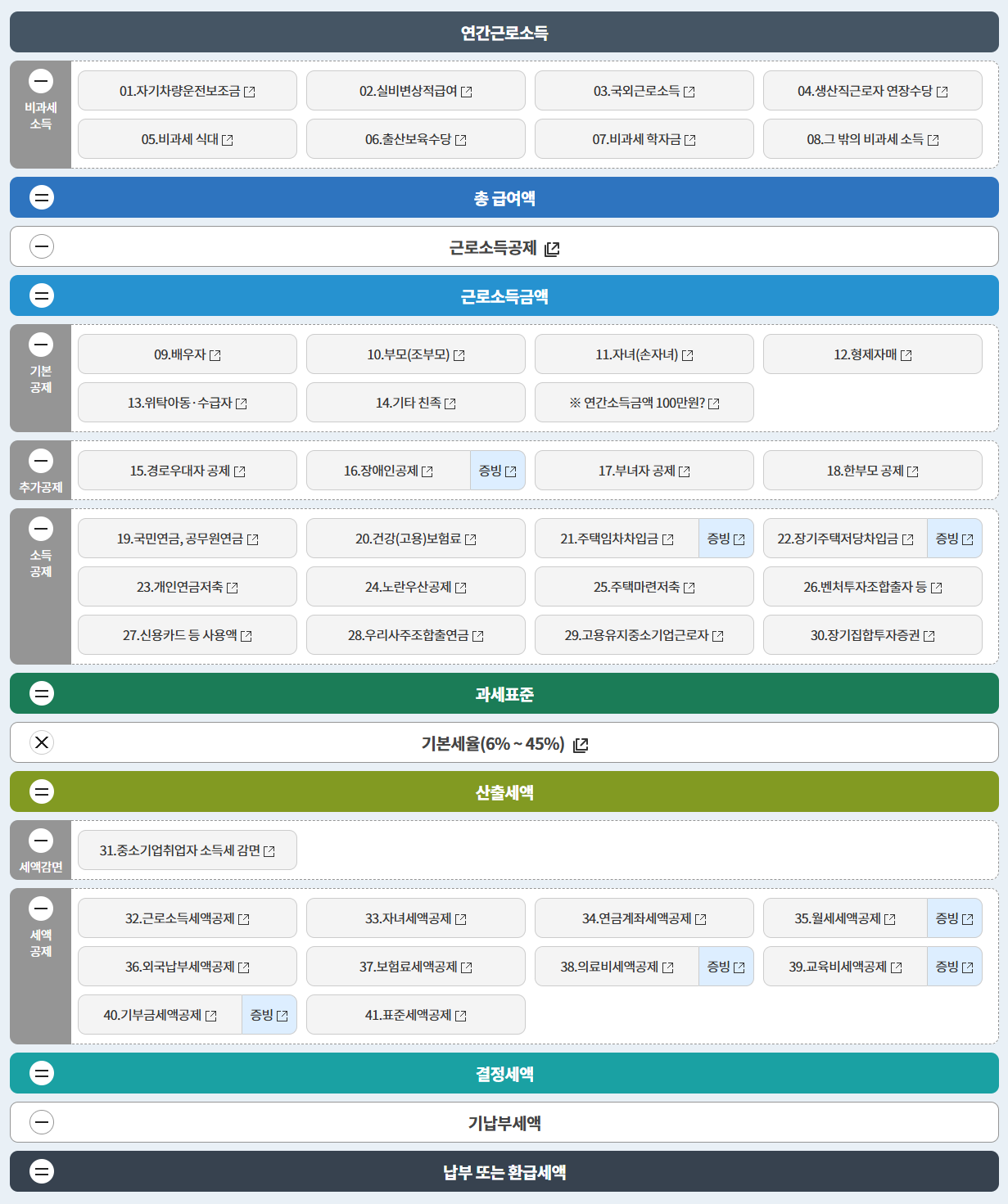Open 31.중소기업취업자 소득세 감면
Screen dimensions: 1008x1204
coord(188,850)
